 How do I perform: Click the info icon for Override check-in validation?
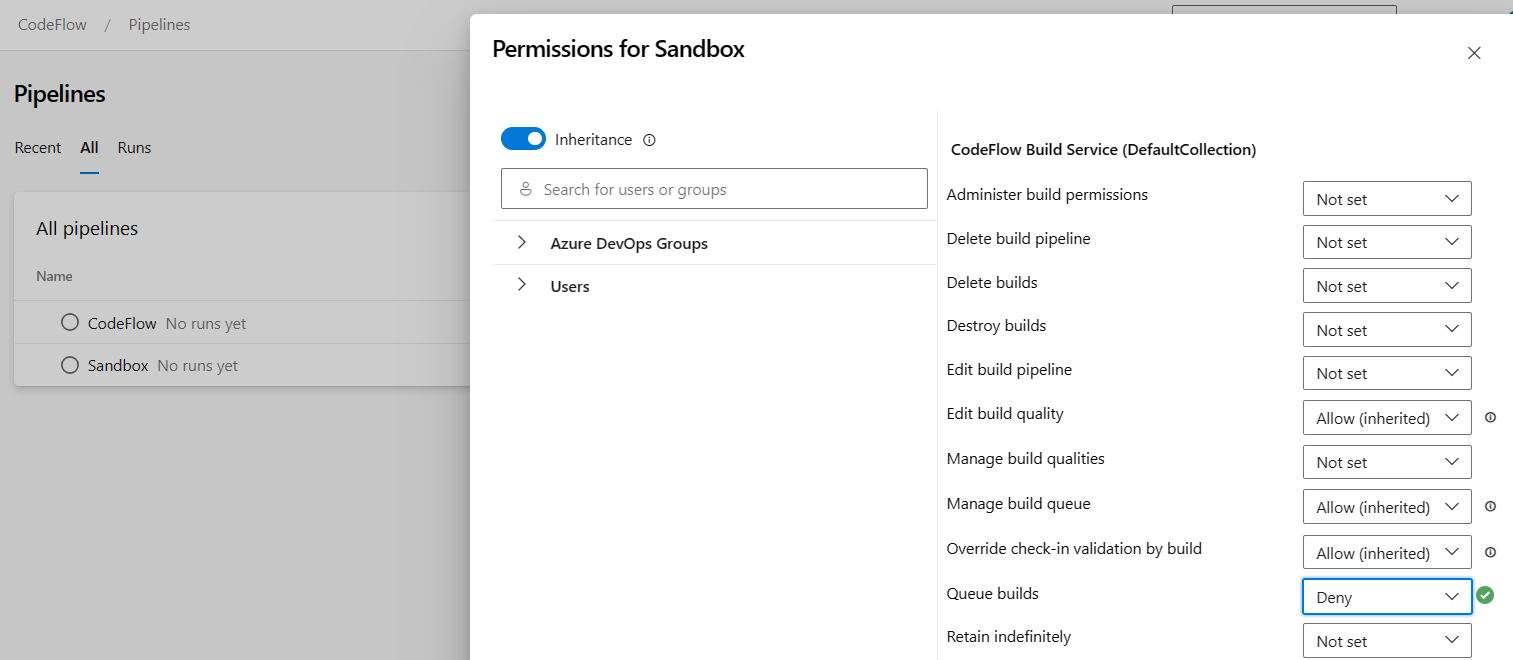pos(1491,552)
